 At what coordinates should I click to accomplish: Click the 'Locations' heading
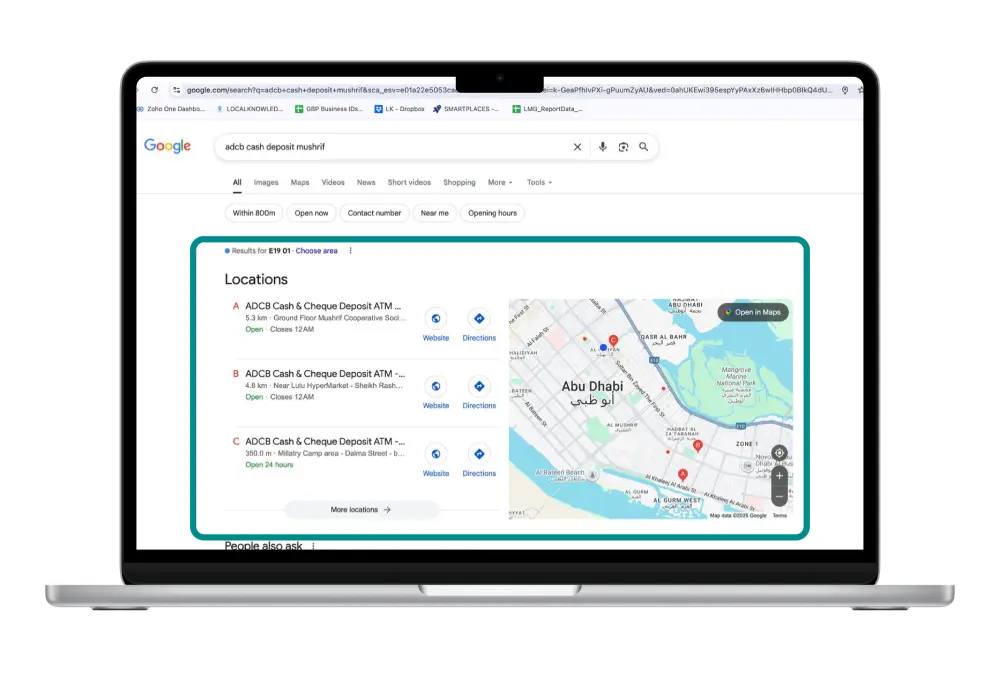point(256,279)
